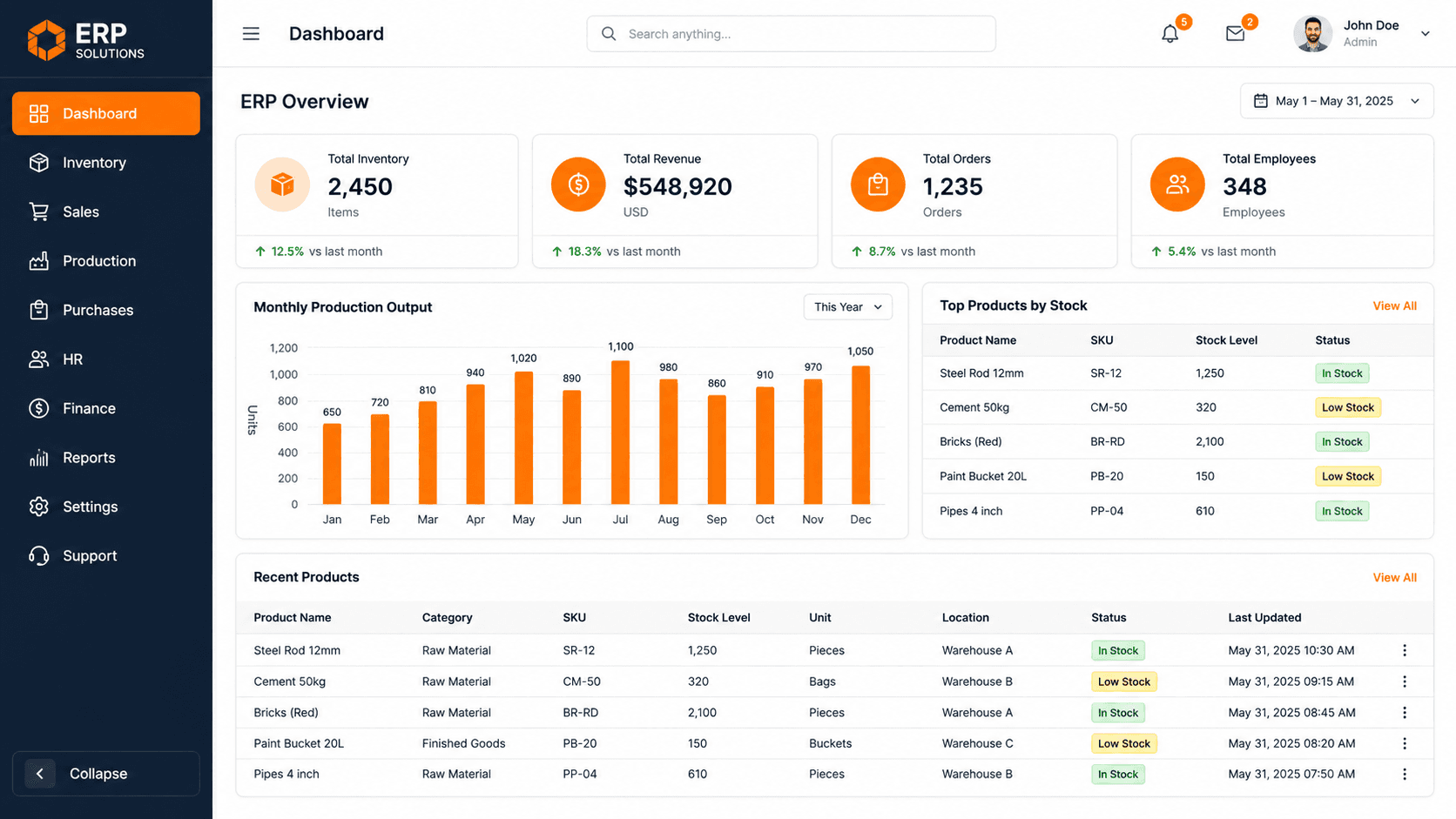This screenshot has width=1456, height=819.
Task: Click John Doe's profile avatar
Action: point(1312,34)
